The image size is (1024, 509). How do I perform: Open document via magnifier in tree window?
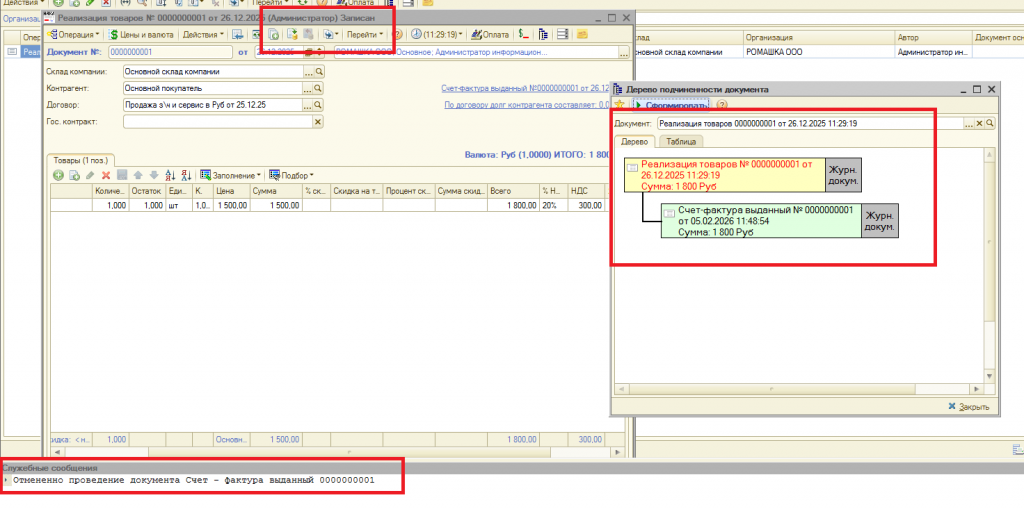click(990, 123)
